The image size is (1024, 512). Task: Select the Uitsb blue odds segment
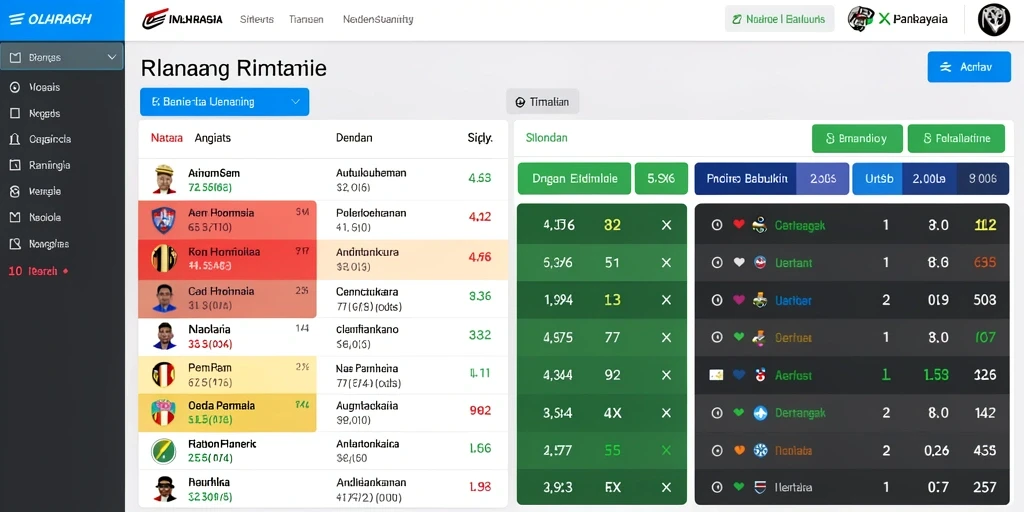[877, 178]
